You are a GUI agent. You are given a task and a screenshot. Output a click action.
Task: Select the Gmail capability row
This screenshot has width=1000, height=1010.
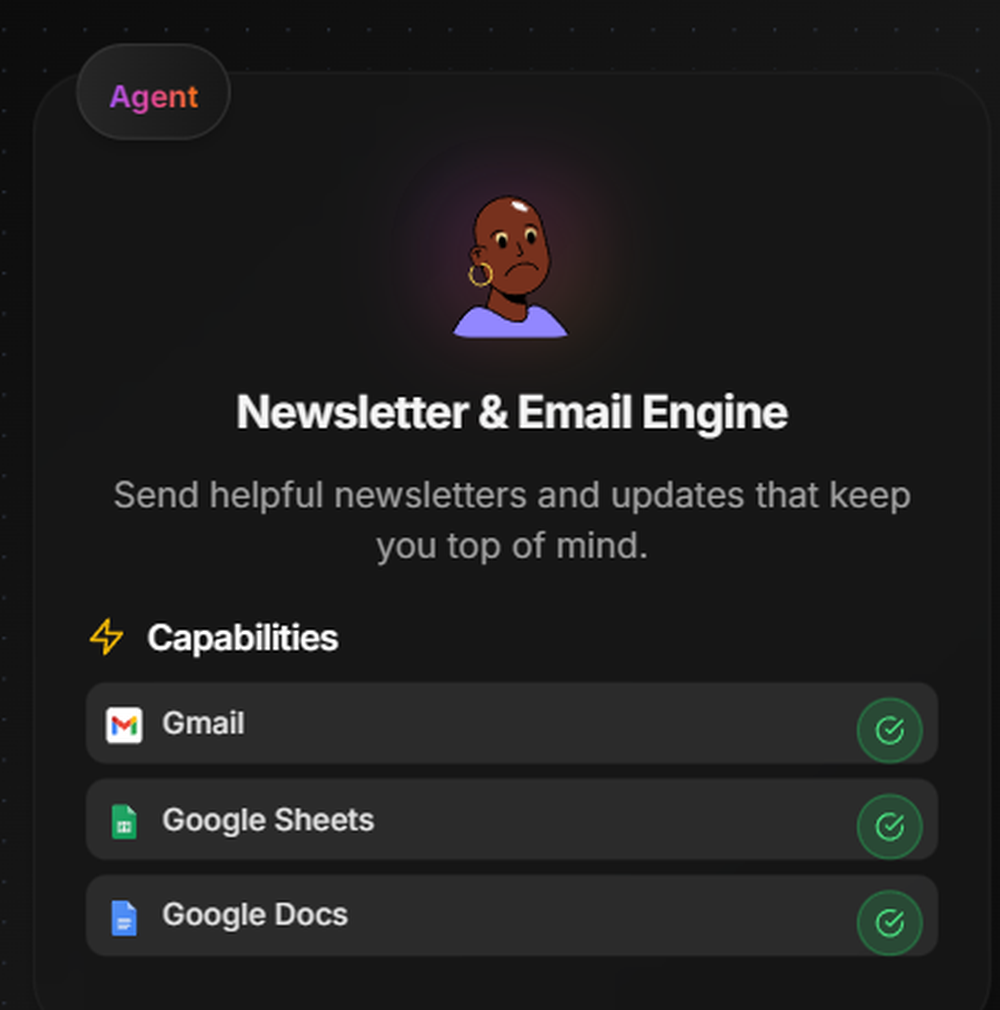pyautogui.click(x=512, y=723)
